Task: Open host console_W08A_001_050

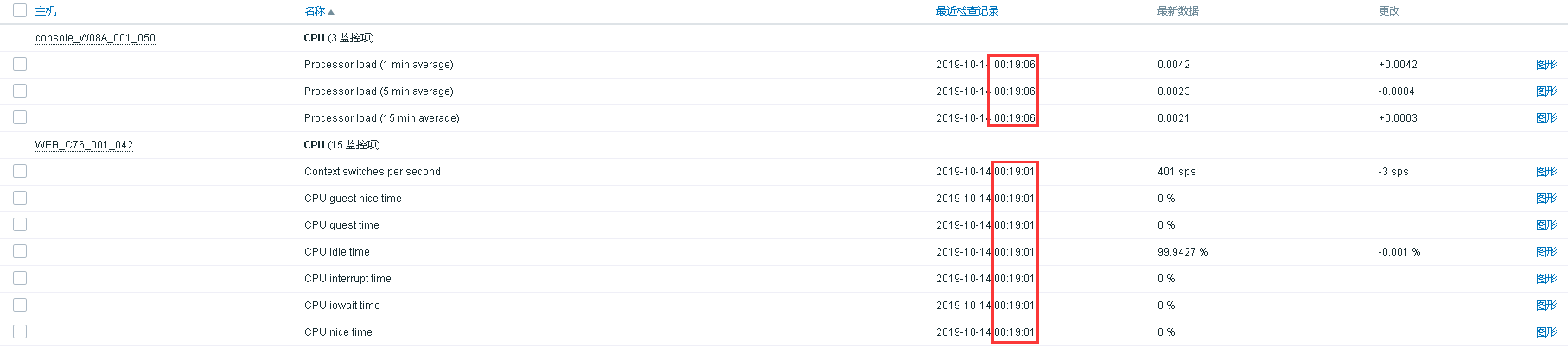Action: tap(95, 38)
